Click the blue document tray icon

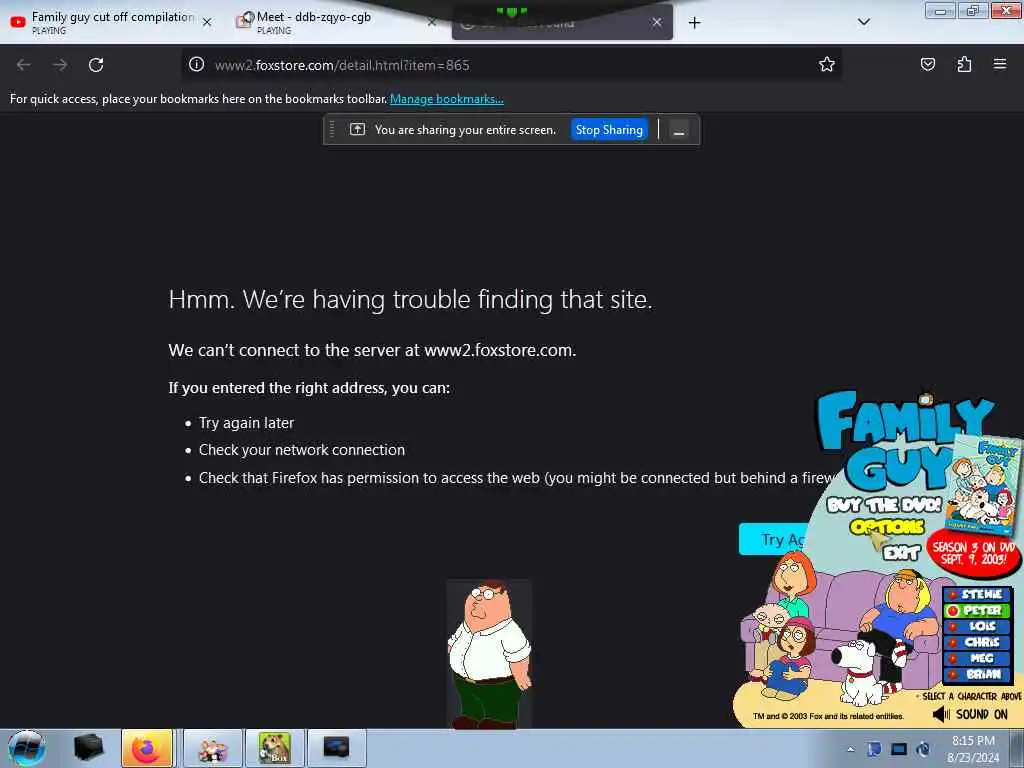[x=874, y=749]
